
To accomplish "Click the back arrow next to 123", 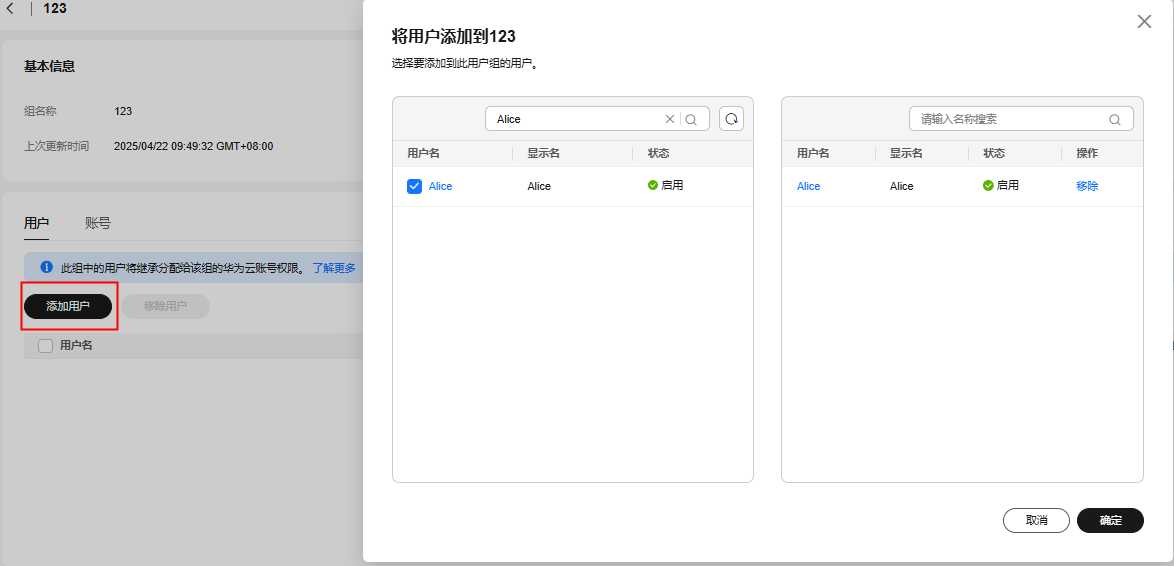I will click(10, 9).
